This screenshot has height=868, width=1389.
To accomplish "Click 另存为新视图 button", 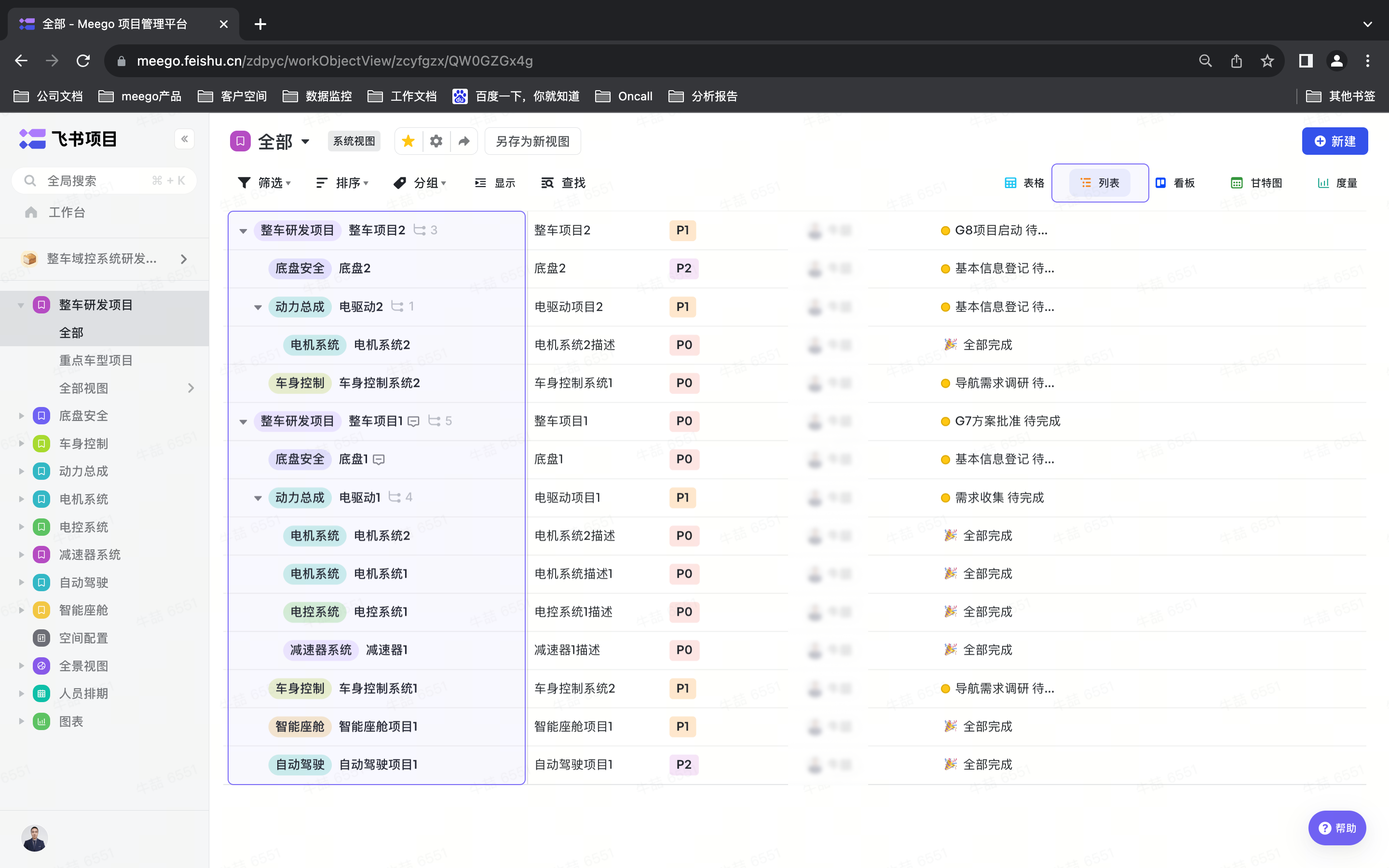I will [x=532, y=141].
